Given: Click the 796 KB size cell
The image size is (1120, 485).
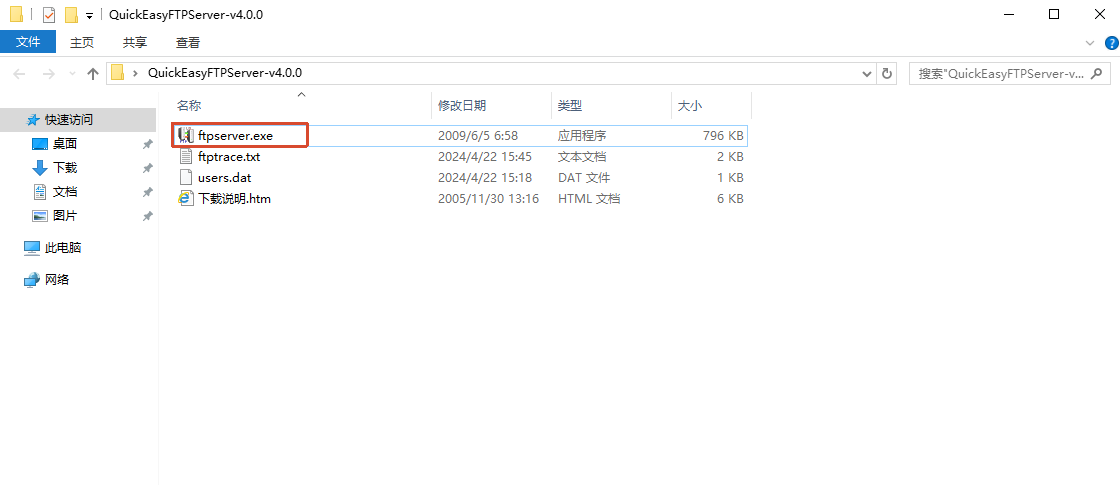Looking at the screenshot, I should click(722, 135).
